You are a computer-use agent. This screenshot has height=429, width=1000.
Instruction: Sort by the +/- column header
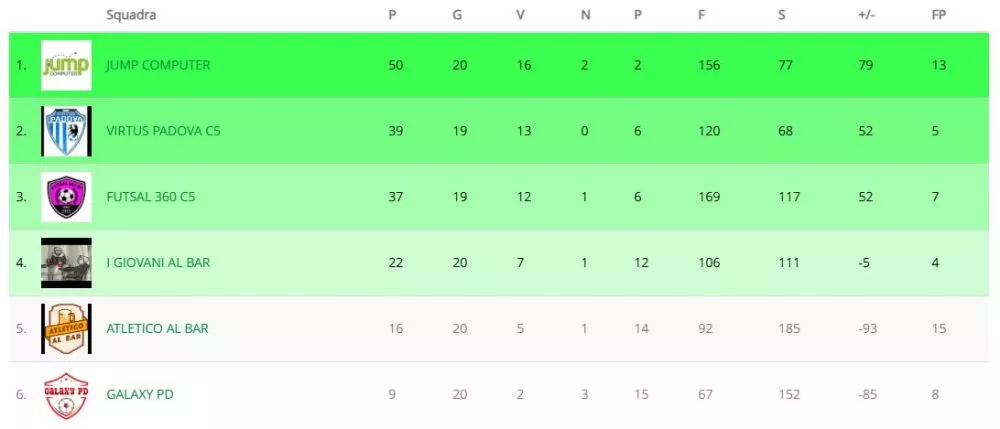click(866, 15)
